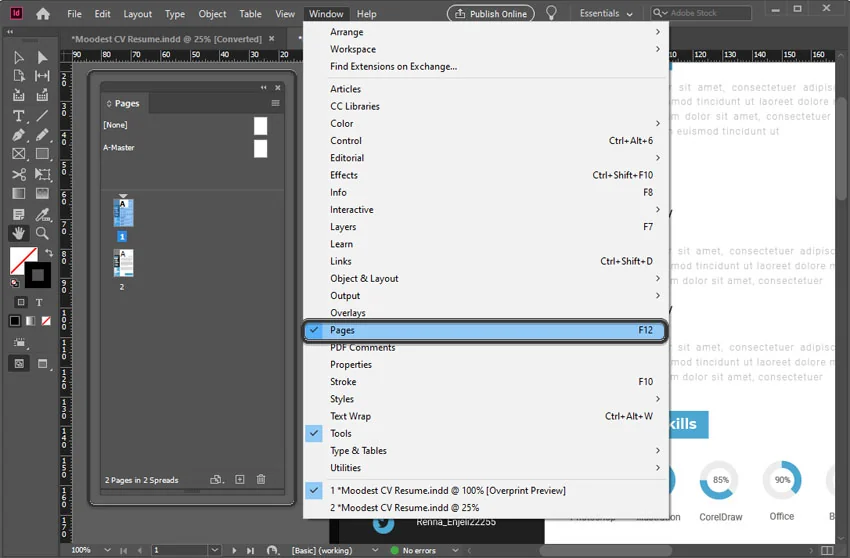Expand the Interactive submenu

point(485,209)
